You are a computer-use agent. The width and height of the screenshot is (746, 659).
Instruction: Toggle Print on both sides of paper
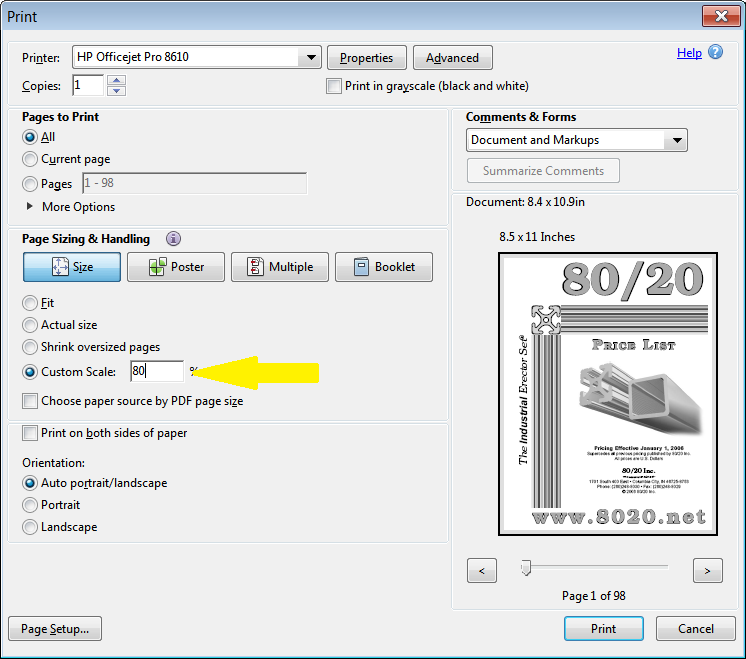point(30,433)
